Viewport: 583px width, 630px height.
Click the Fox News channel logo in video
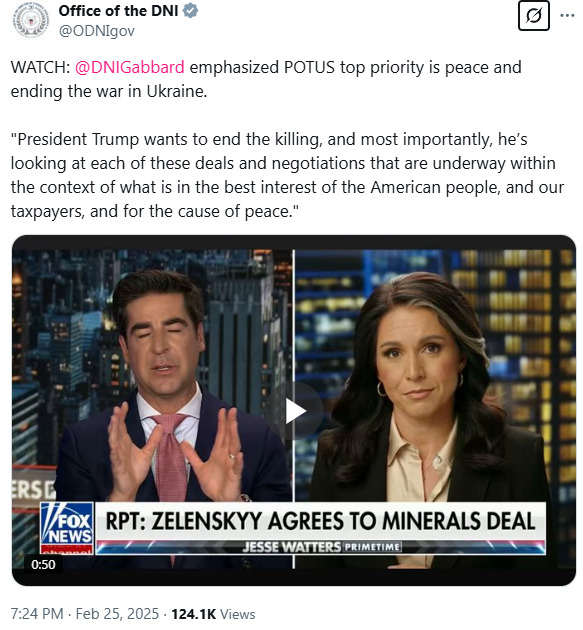click(67, 528)
